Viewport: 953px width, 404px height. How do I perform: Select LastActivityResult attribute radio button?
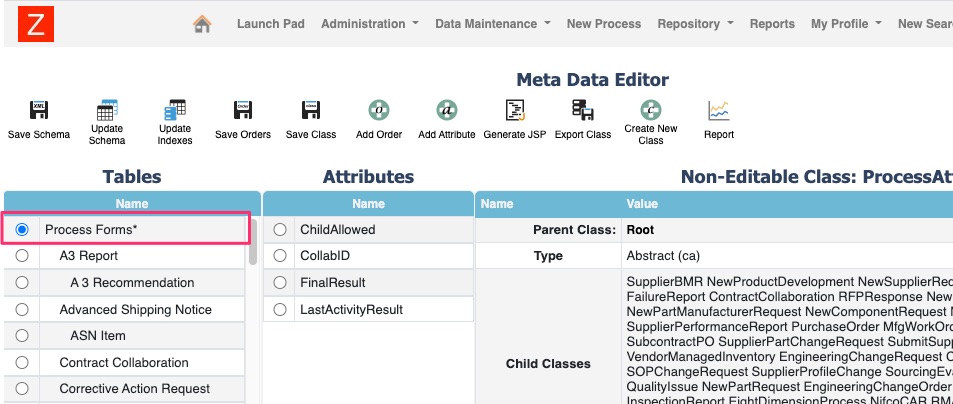280,309
